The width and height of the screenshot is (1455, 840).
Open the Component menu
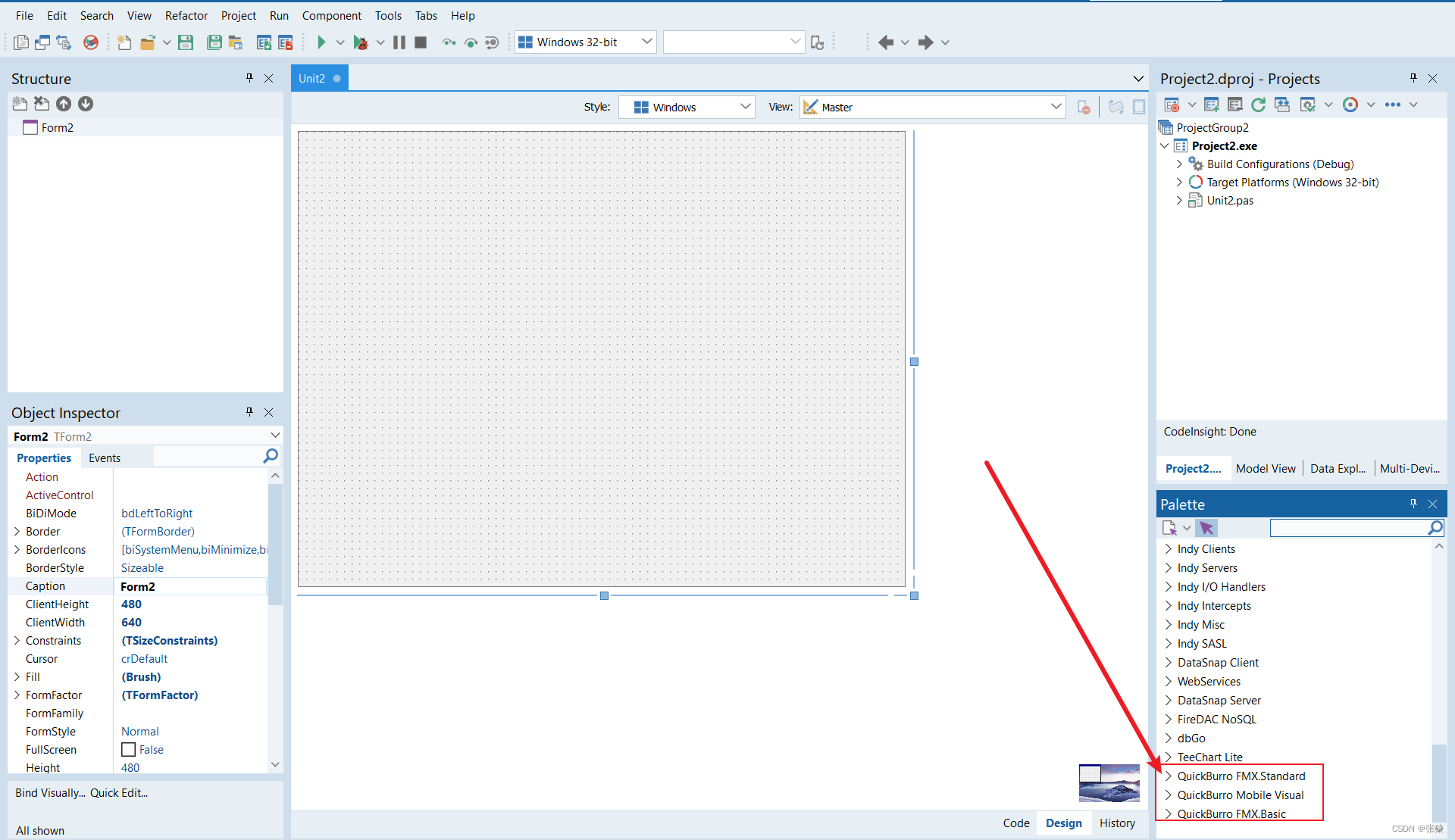(331, 15)
